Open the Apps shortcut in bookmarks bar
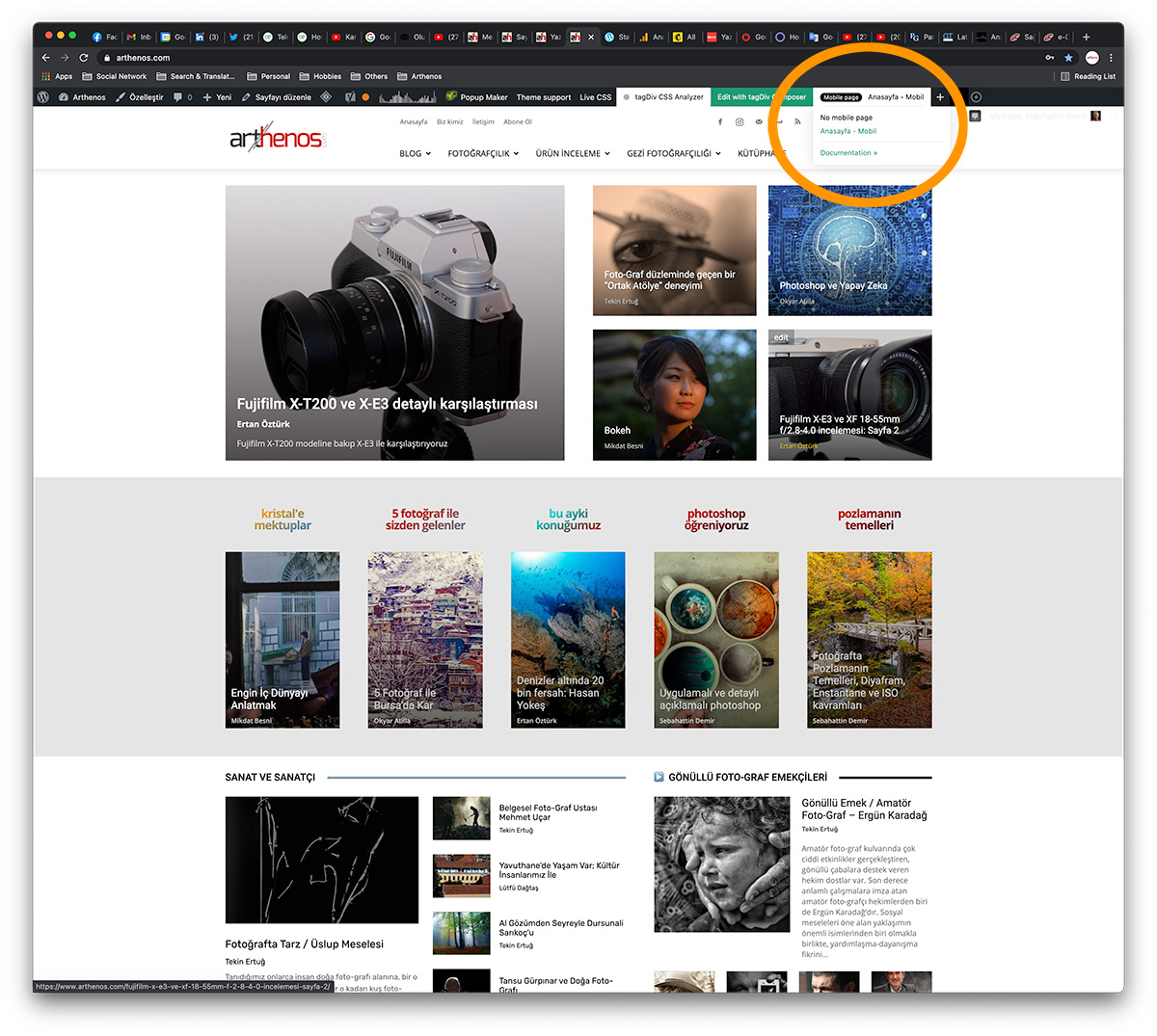1157x1036 pixels. [x=57, y=76]
